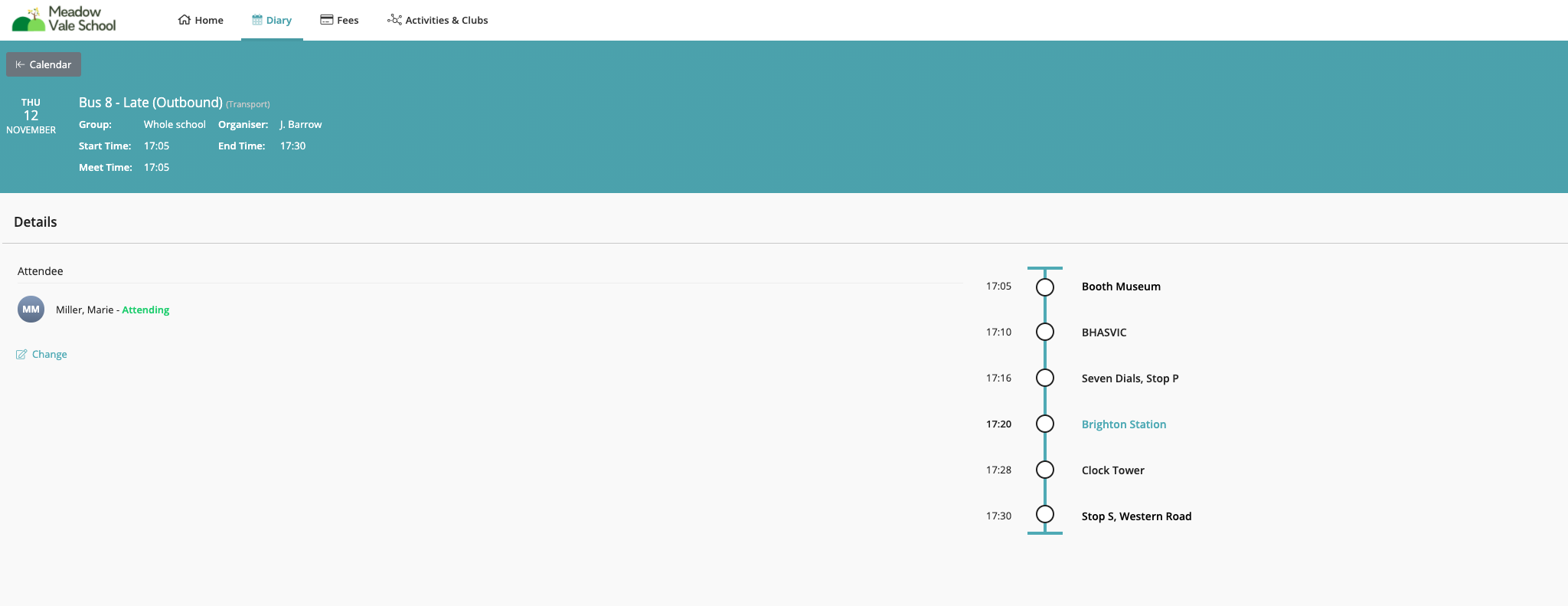Click the Clock Tower stop name
1568x606 pixels.
pos(1113,470)
